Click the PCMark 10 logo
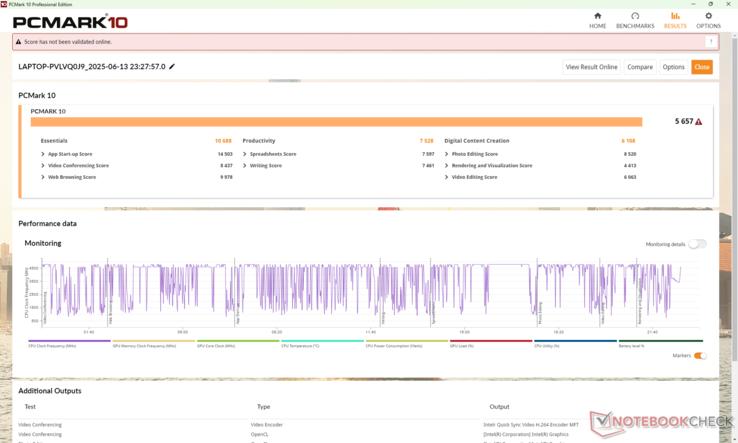Image resolution: width=738 pixels, height=443 pixels. point(70,22)
